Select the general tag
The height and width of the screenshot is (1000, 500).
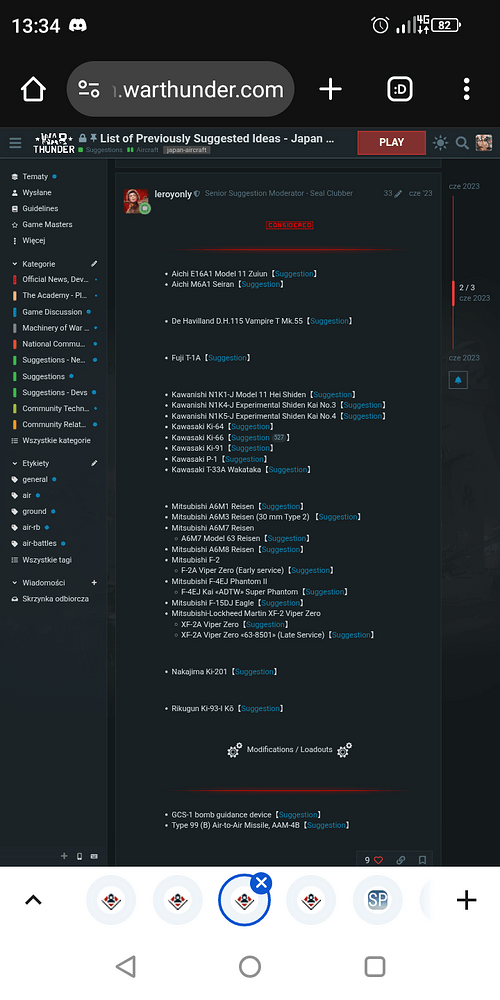tap(35, 480)
